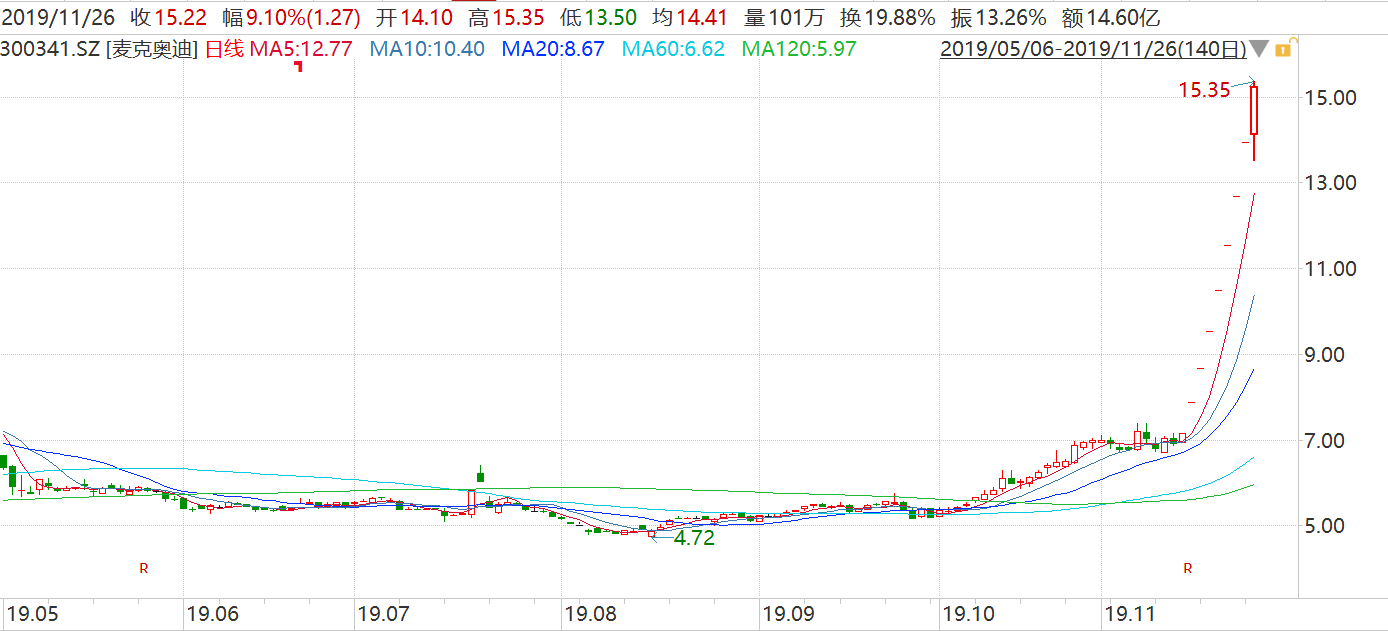Click the orange unlock padlock icon
This screenshot has width=1388, height=631.
tap(1284, 48)
